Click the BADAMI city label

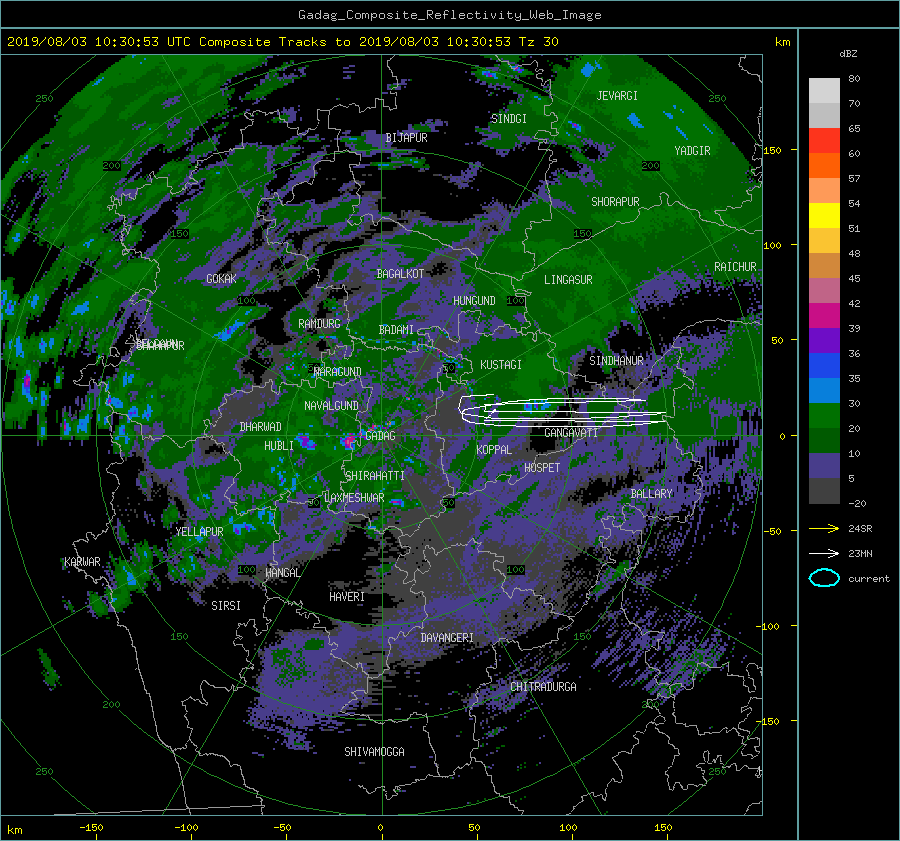coord(396,330)
